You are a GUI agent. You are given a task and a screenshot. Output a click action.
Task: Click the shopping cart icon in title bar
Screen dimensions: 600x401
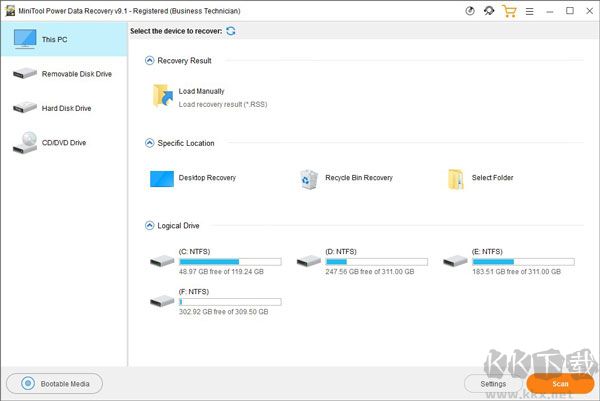coord(510,11)
